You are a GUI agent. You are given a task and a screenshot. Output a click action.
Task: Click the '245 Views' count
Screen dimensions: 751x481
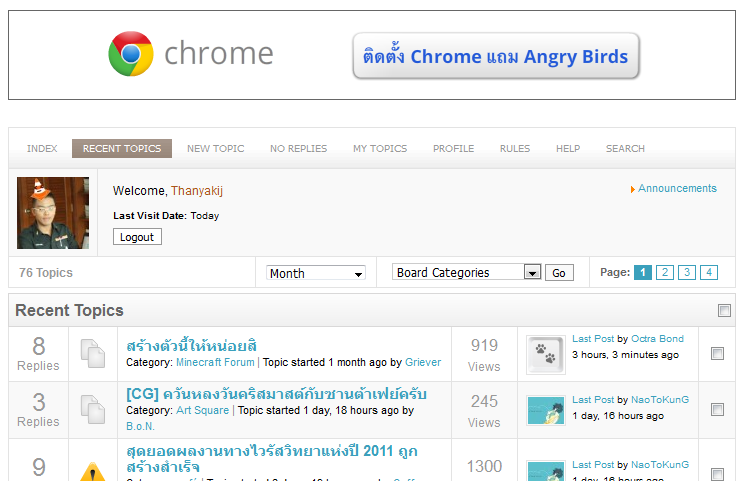(484, 411)
